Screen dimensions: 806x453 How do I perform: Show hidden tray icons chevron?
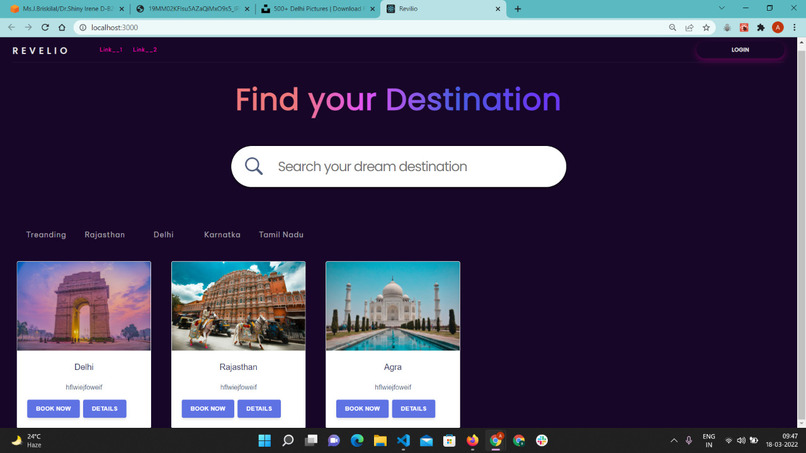[x=674, y=441]
